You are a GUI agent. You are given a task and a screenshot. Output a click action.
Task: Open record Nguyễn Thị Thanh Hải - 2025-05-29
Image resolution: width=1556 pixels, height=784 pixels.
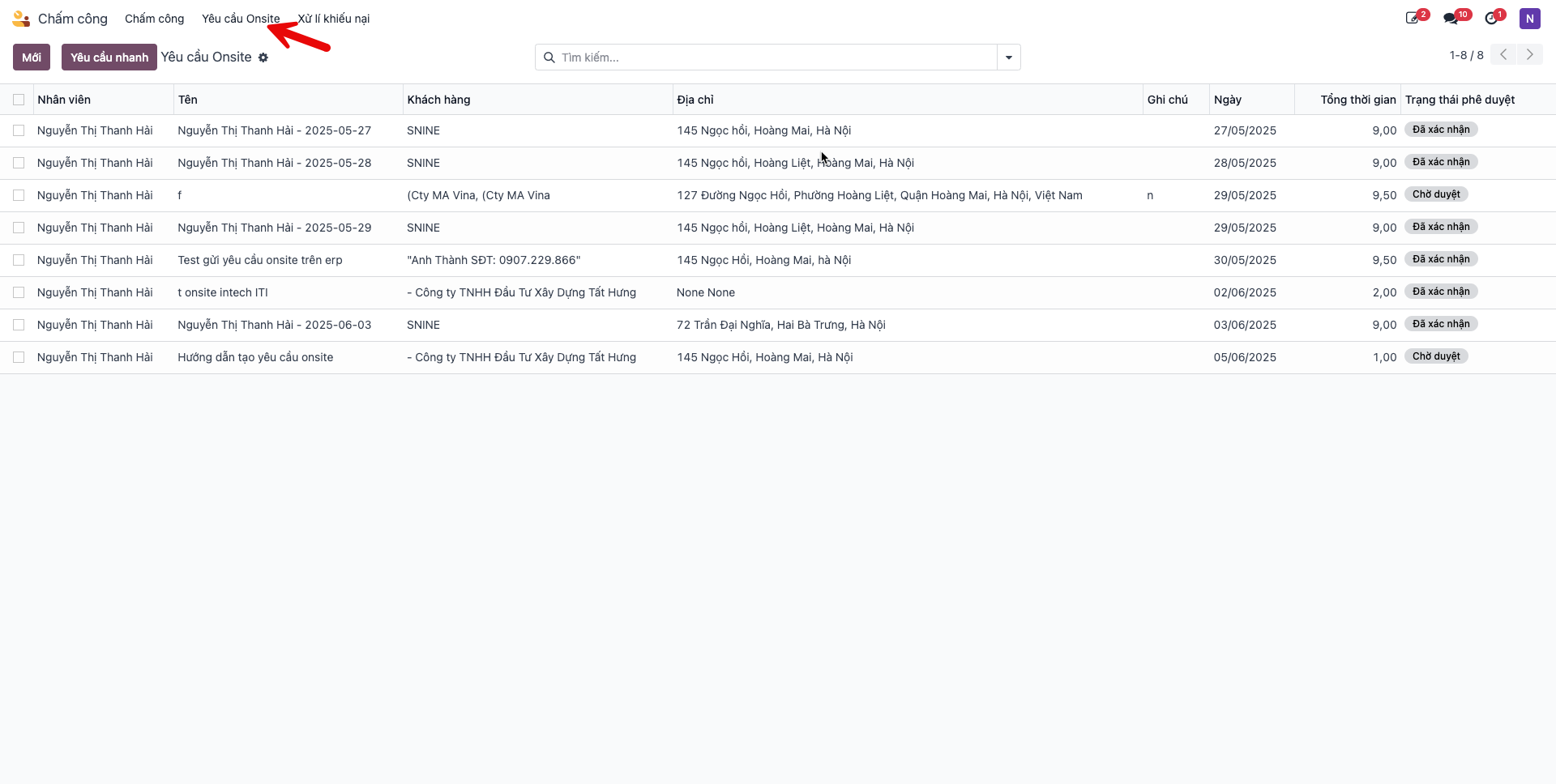[x=274, y=228]
